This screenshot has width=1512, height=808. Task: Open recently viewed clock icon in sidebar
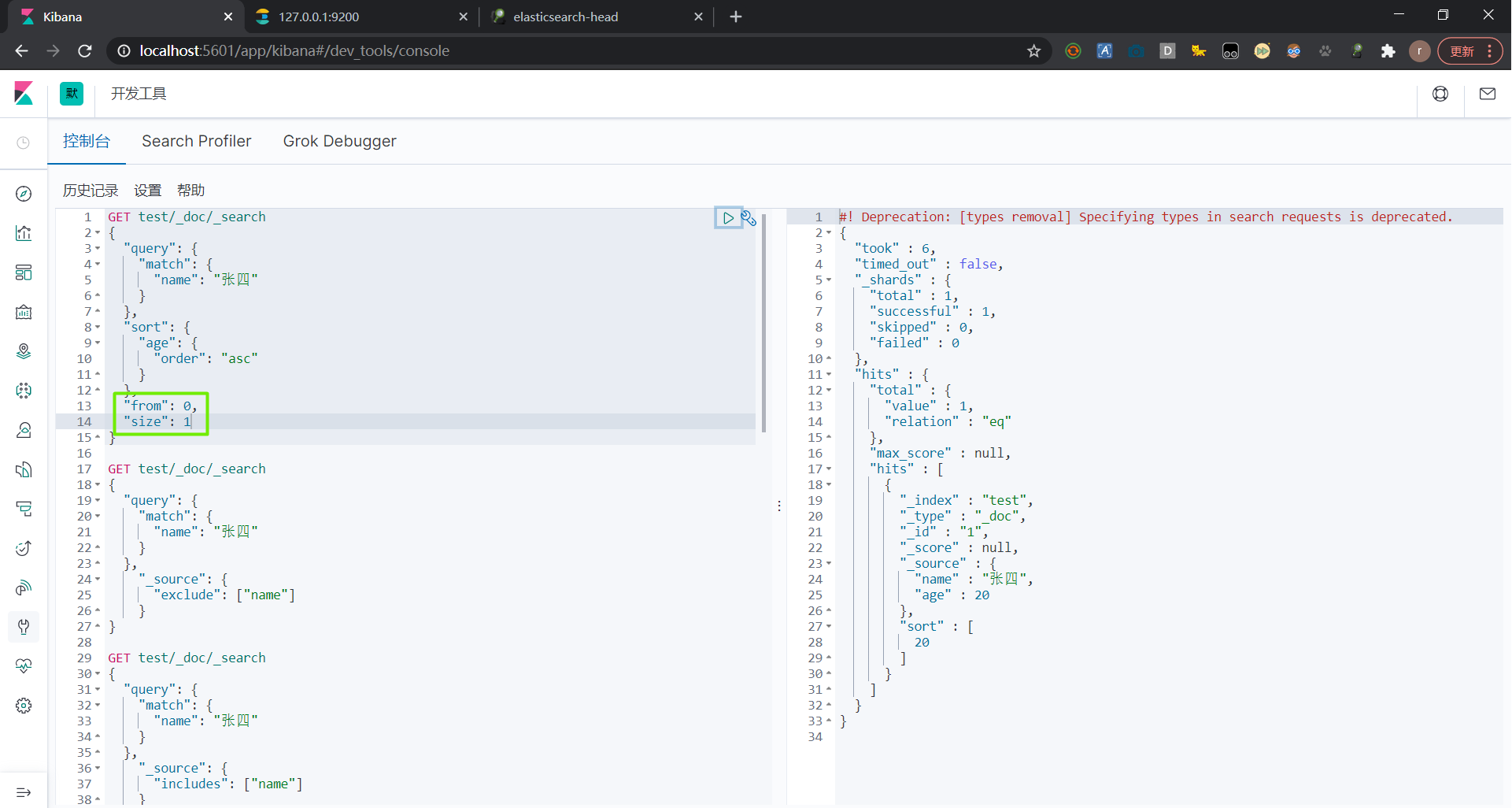[24, 143]
